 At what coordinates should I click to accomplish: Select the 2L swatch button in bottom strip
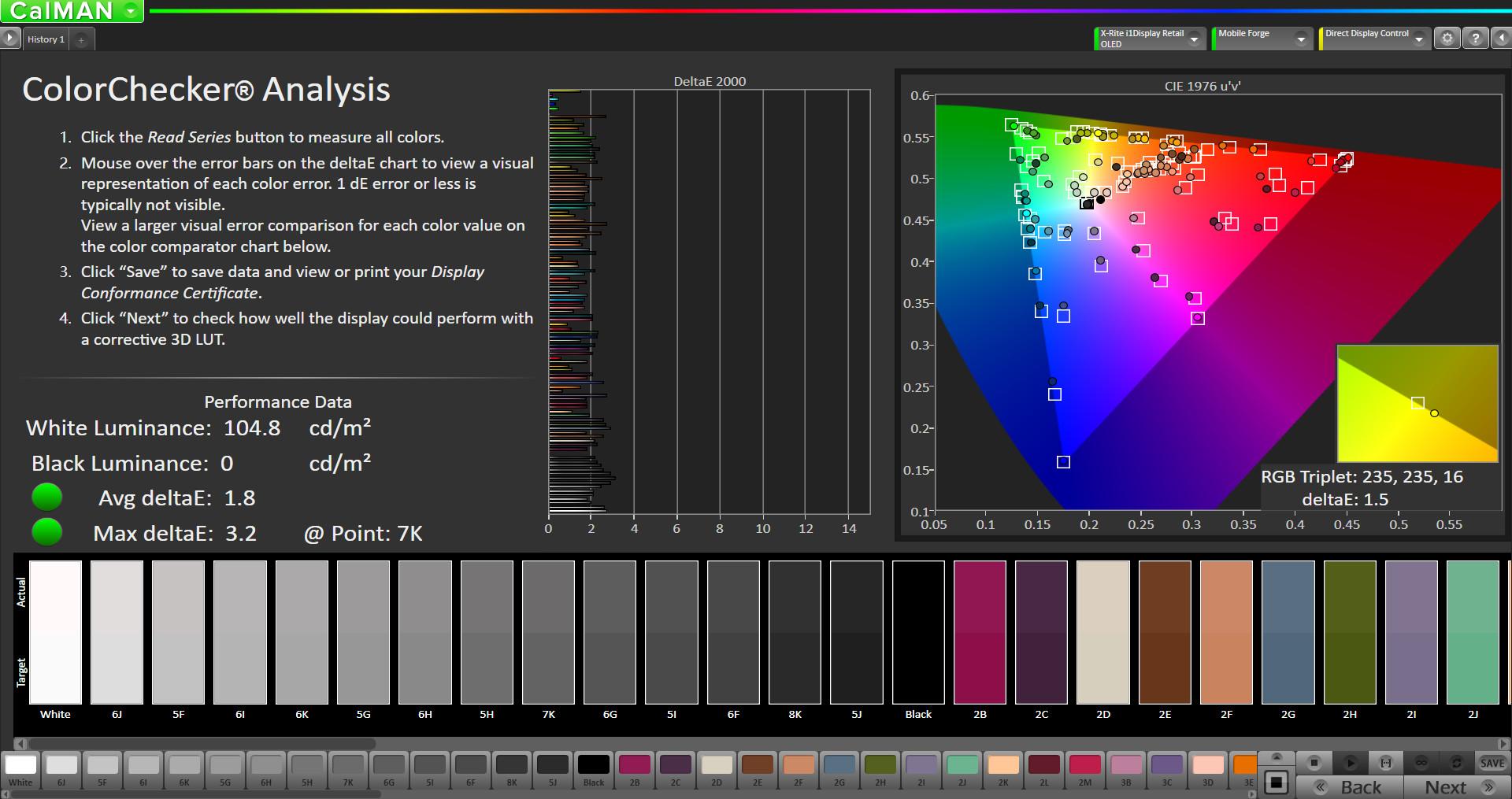pyautogui.click(x=1044, y=771)
